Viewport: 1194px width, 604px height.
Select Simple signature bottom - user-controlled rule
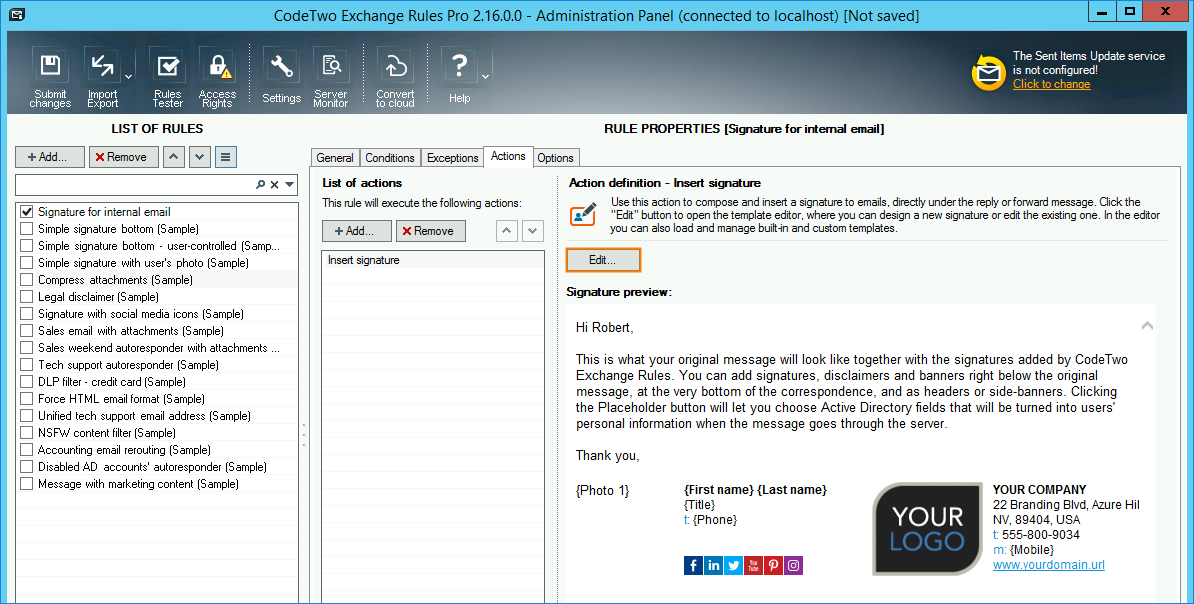point(158,245)
